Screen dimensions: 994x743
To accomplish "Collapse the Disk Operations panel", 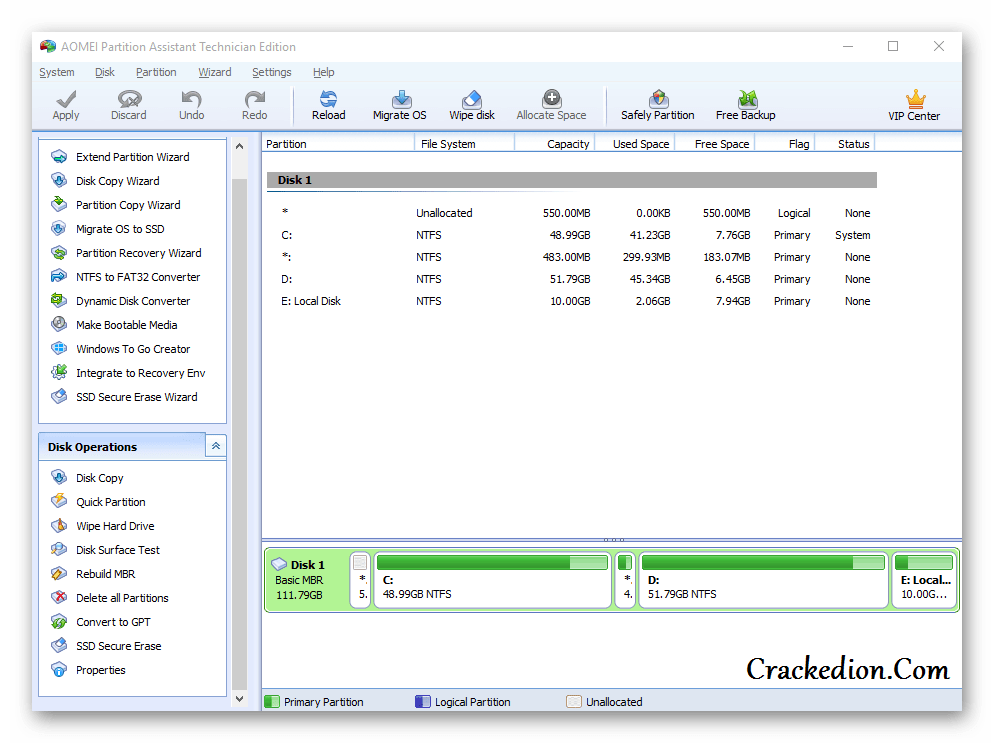I will click(216, 446).
